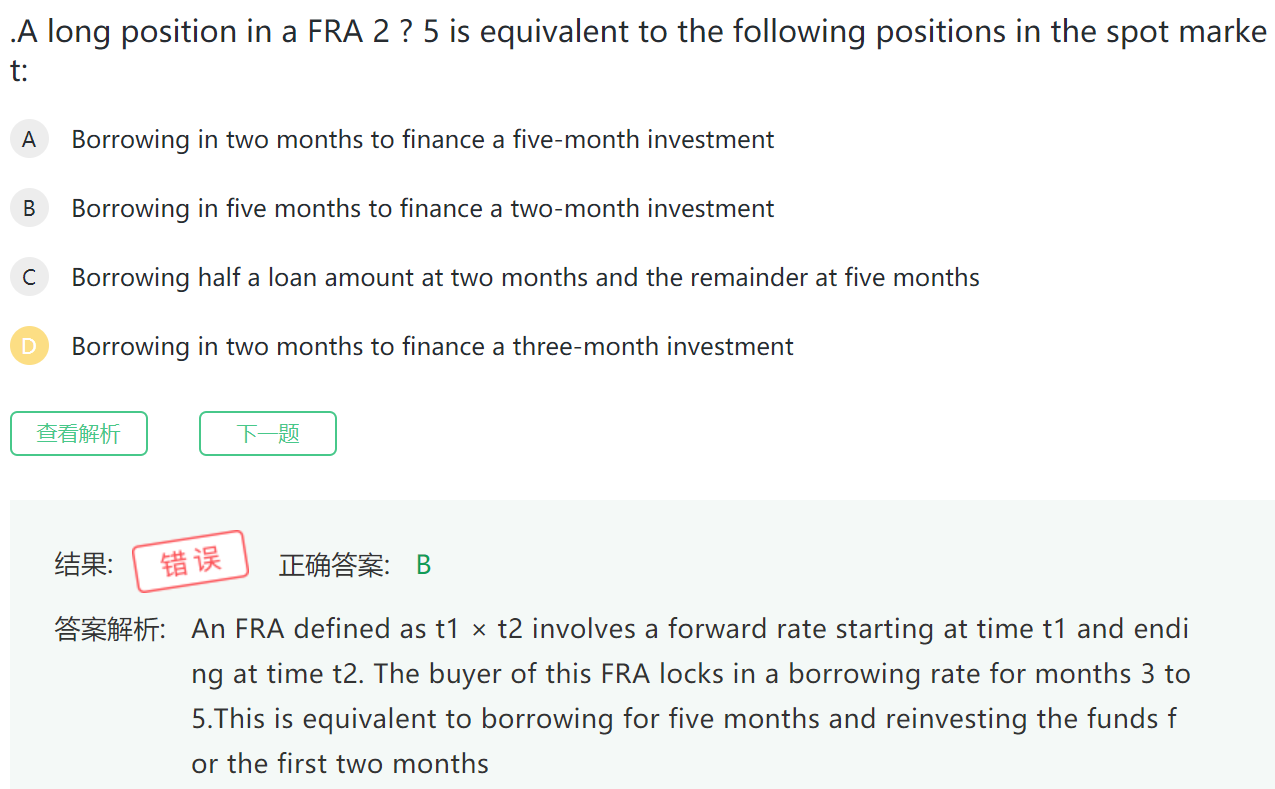Click the green correct answer letter B
The width and height of the screenshot is (1275, 789).
tap(423, 565)
